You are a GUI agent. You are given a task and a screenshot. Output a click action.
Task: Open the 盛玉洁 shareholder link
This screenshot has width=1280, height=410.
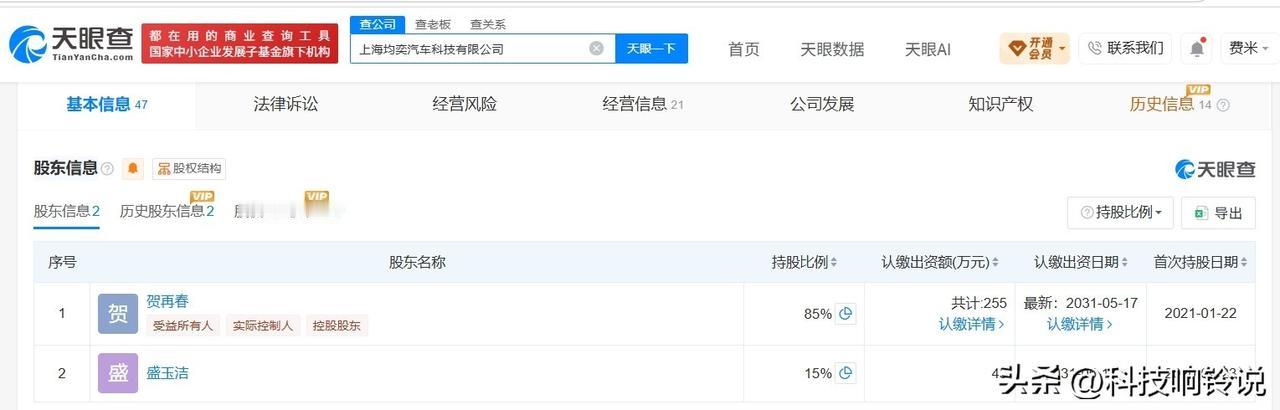[167, 373]
